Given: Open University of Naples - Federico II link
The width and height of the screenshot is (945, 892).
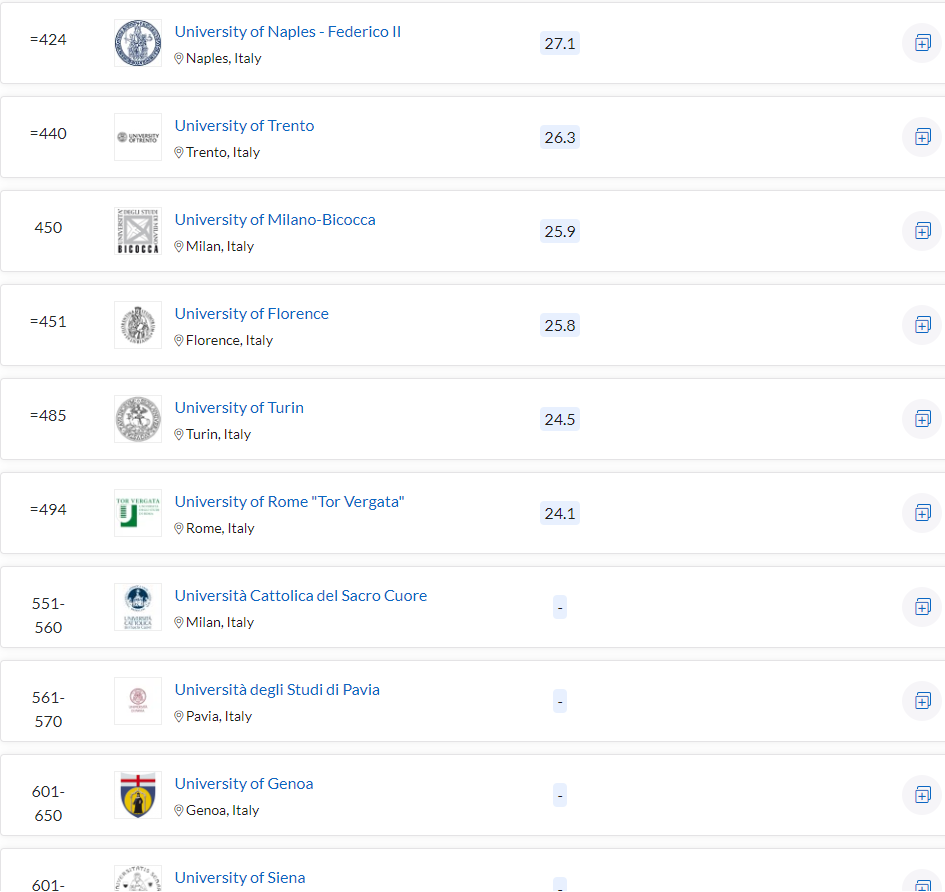Looking at the screenshot, I should click(287, 32).
